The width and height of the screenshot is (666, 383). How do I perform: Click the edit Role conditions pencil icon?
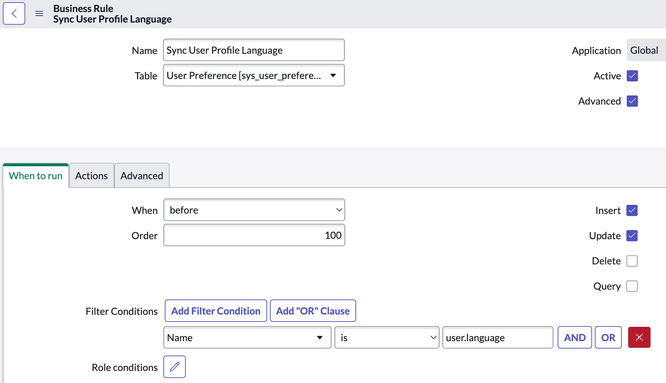175,367
